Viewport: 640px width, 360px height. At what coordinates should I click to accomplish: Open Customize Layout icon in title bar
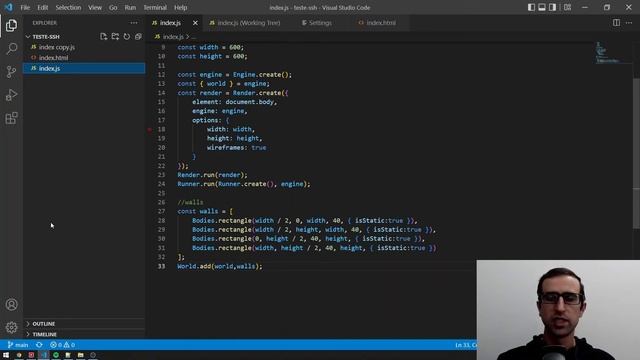[x=567, y=7]
